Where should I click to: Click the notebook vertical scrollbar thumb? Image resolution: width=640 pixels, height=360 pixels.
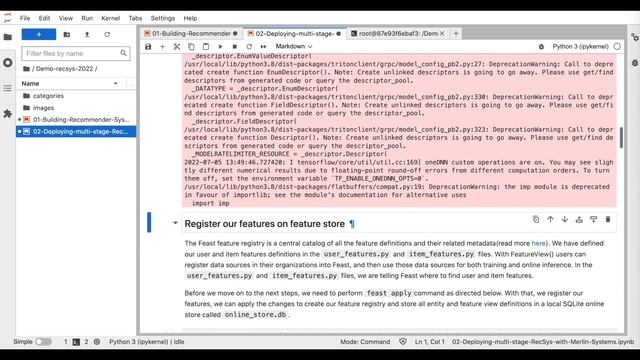click(x=621, y=138)
